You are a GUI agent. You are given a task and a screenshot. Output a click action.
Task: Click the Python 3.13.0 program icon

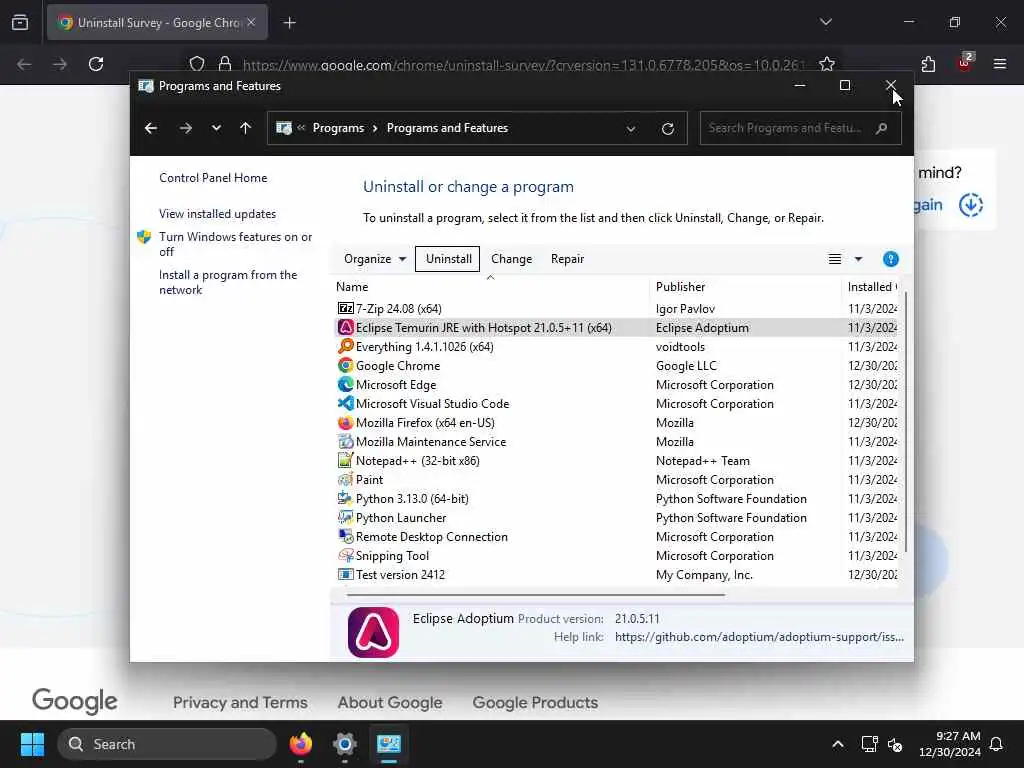pyautogui.click(x=345, y=498)
